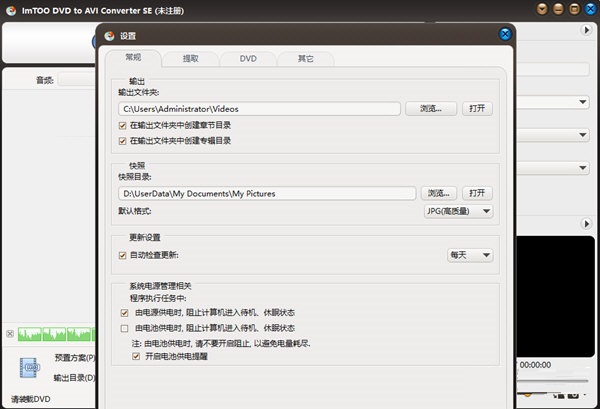Switch to the 提取 tab

click(191, 59)
